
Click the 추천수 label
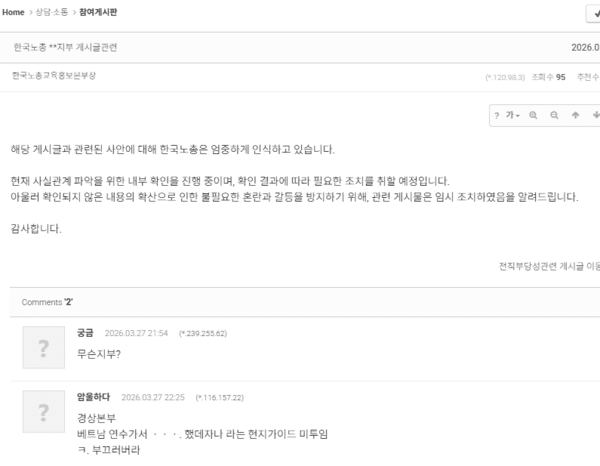[x=588, y=77]
